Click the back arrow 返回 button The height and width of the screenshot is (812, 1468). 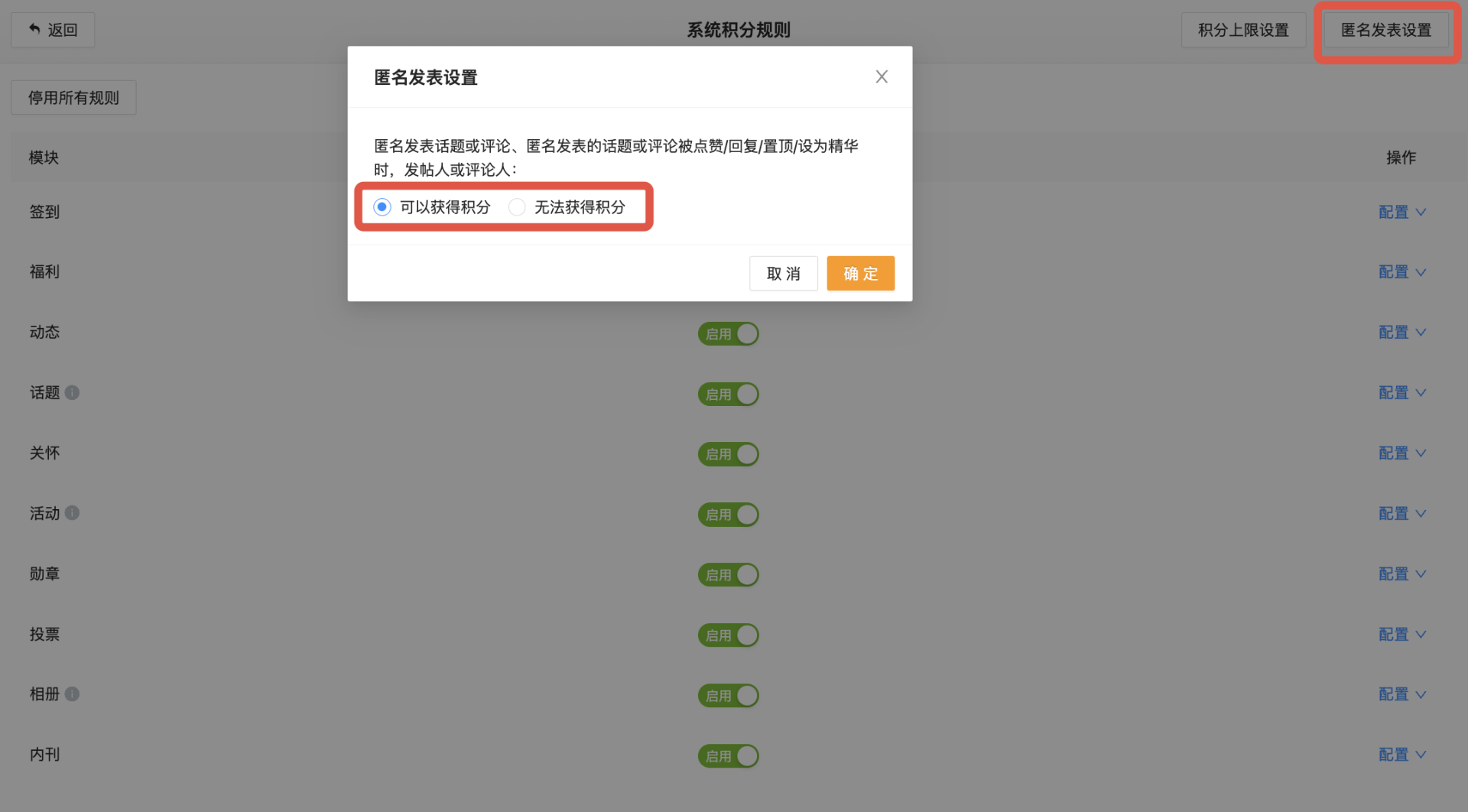(53, 30)
